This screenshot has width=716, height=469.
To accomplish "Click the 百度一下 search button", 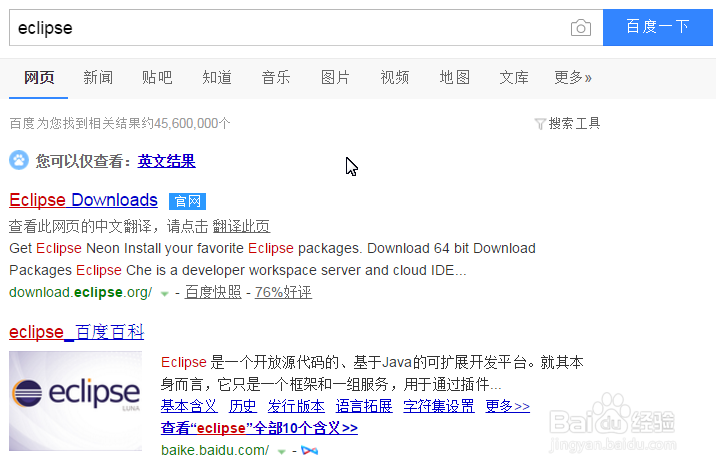I will tap(658, 27).
